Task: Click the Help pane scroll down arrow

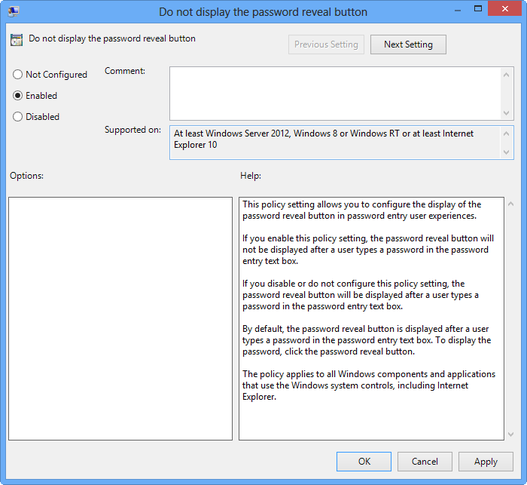Action: pos(511,434)
